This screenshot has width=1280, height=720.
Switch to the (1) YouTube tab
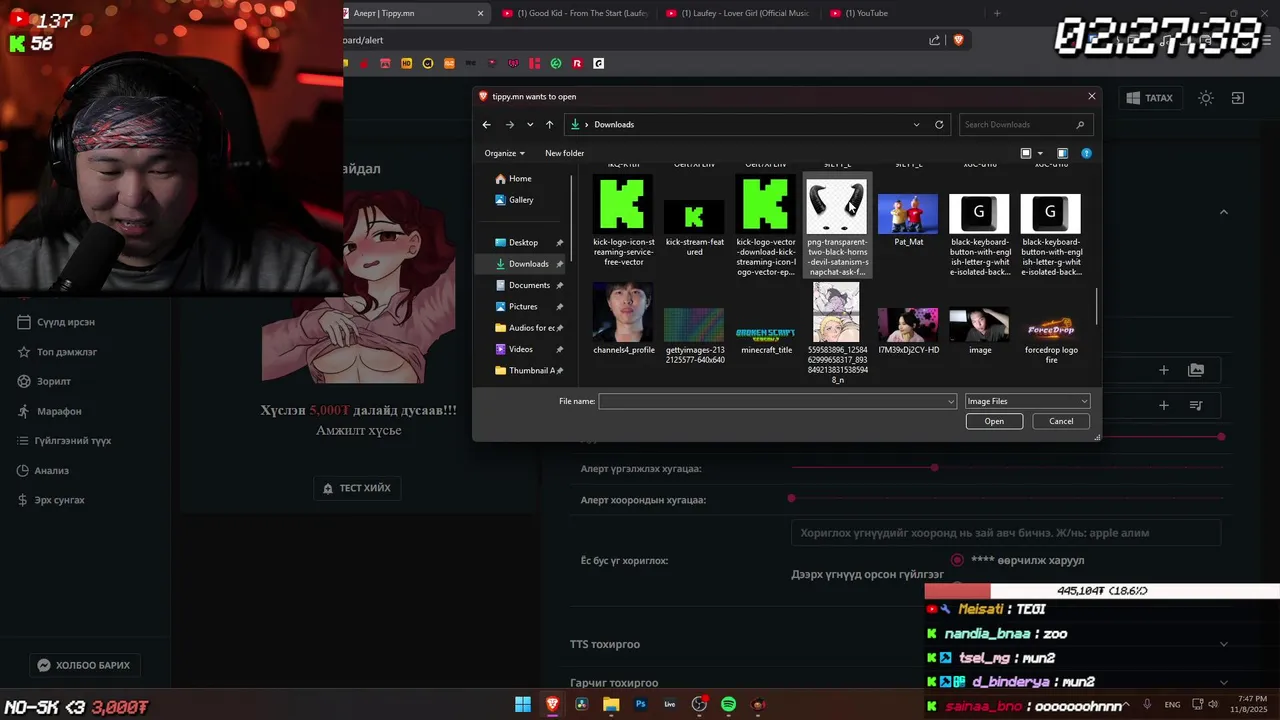pyautogui.click(x=900, y=13)
